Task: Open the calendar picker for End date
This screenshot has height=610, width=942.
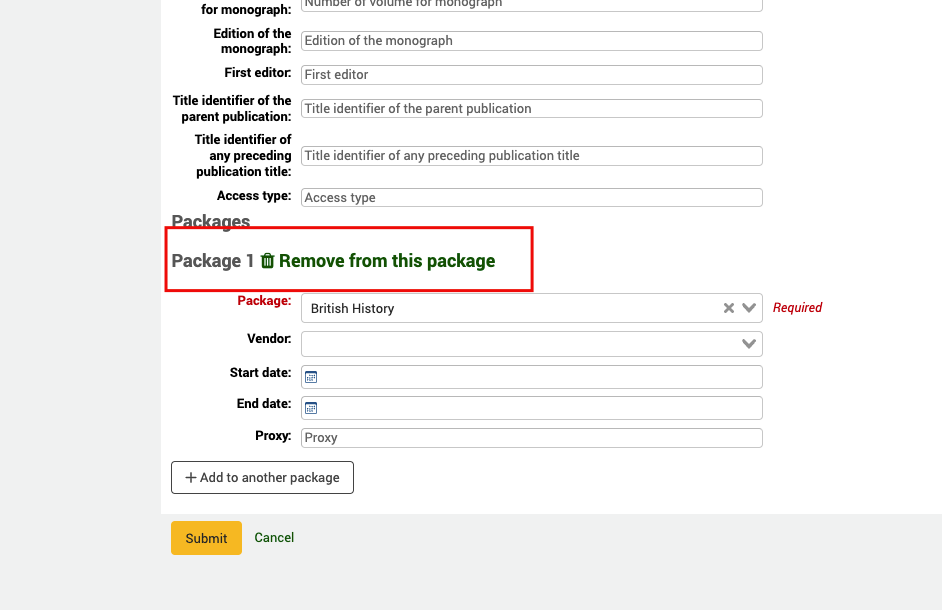Action: click(x=310, y=407)
